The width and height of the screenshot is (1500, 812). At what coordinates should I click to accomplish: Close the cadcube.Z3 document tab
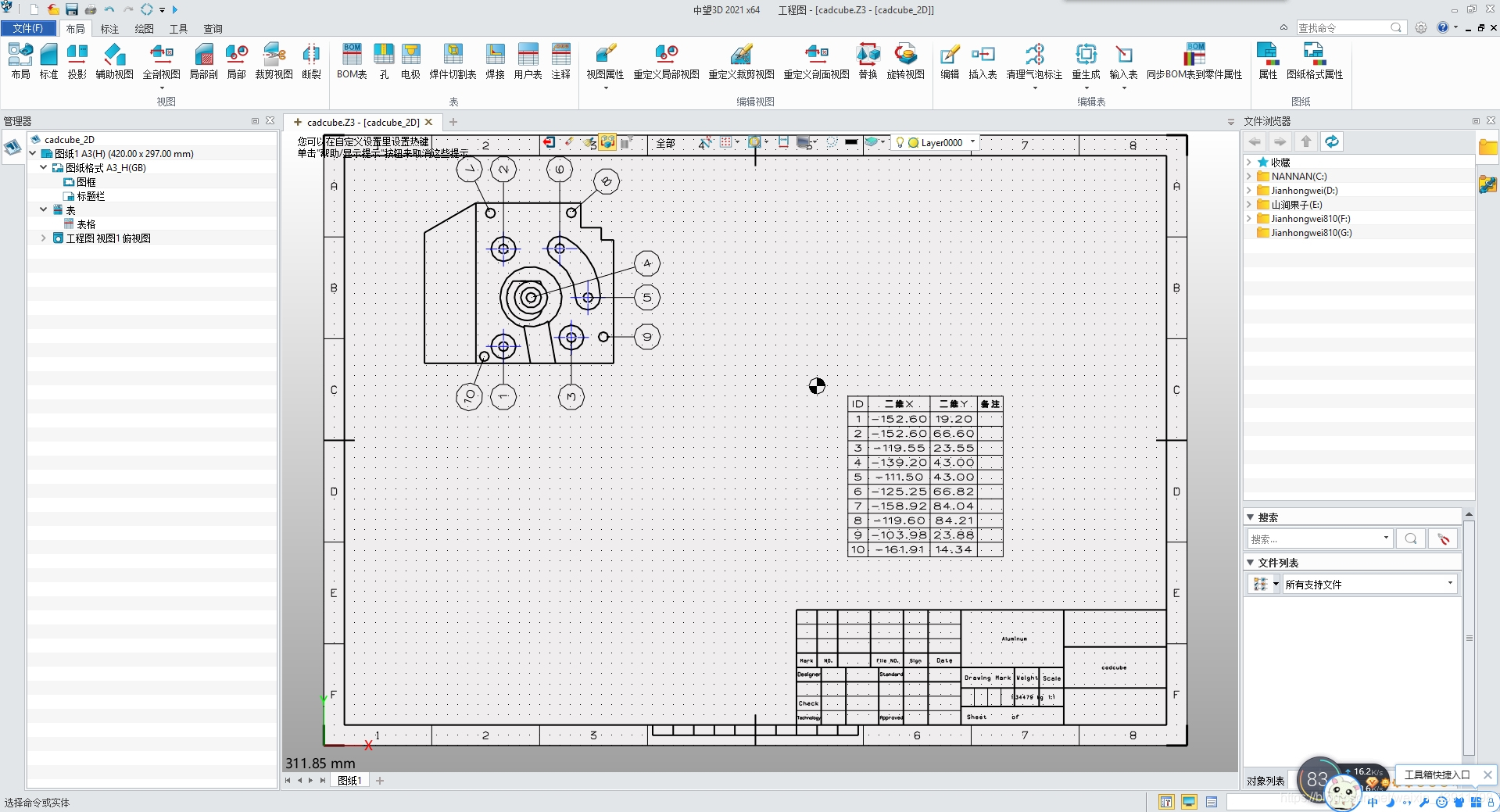pos(428,122)
